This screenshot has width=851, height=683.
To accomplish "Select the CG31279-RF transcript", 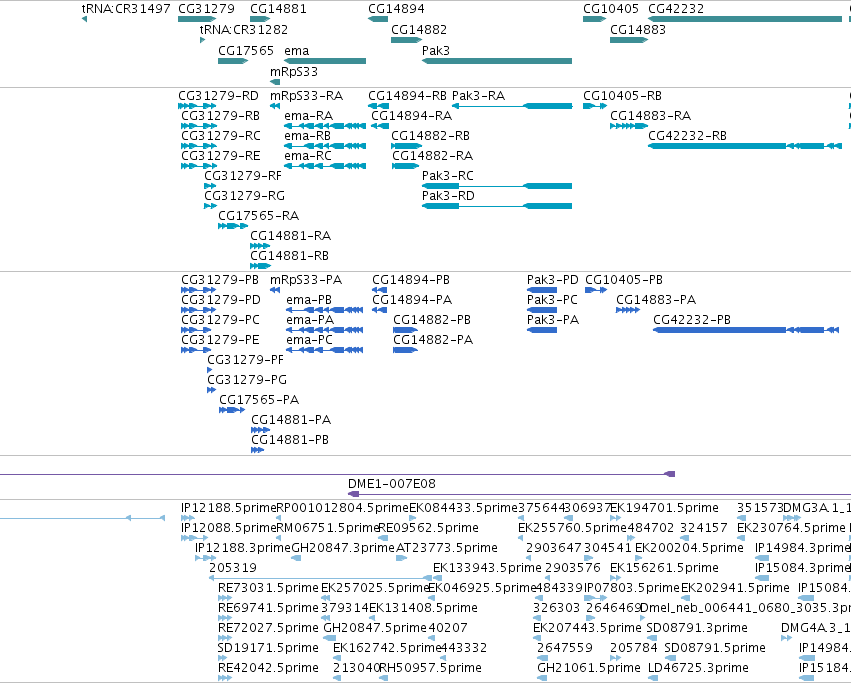I will tap(210, 186).
